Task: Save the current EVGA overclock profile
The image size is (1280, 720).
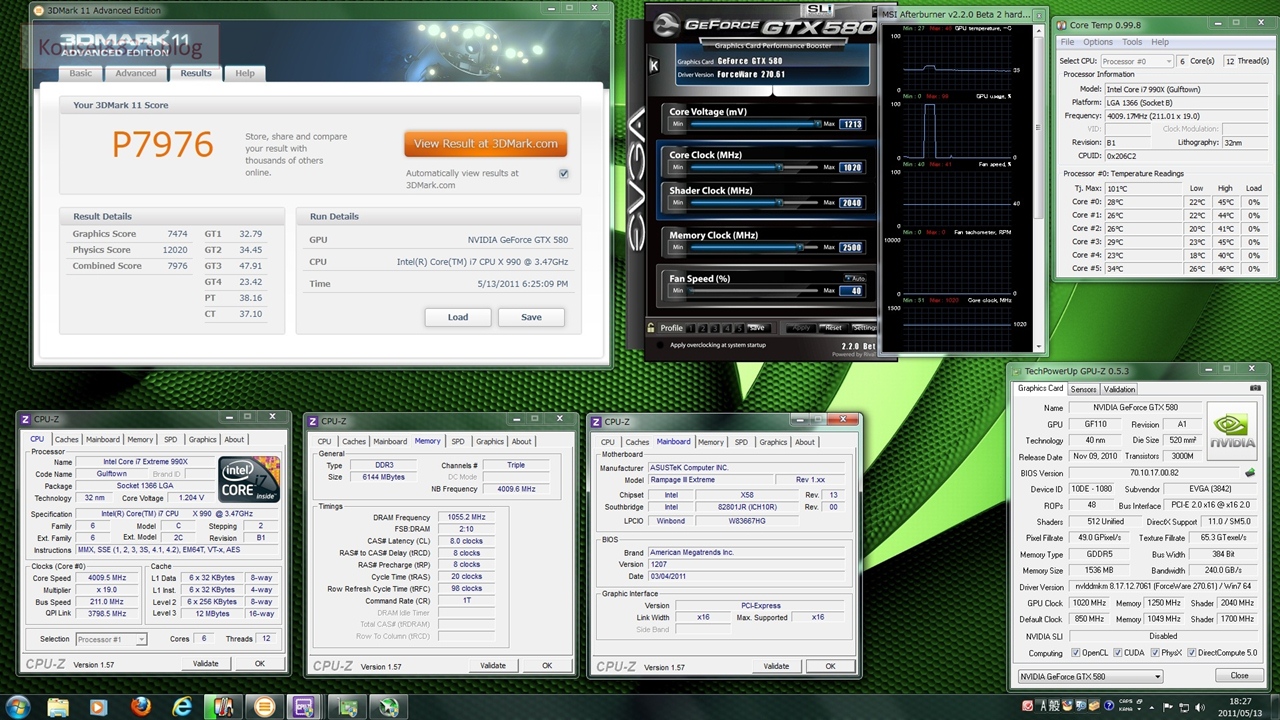Action: pyautogui.click(x=757, y=328)
